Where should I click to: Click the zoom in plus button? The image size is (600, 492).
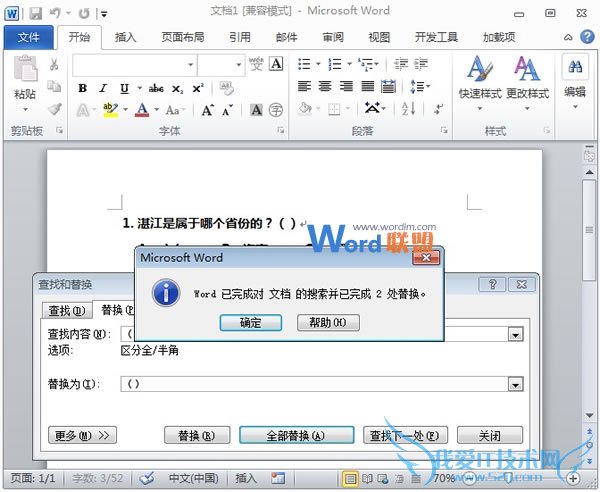point(573,477)
